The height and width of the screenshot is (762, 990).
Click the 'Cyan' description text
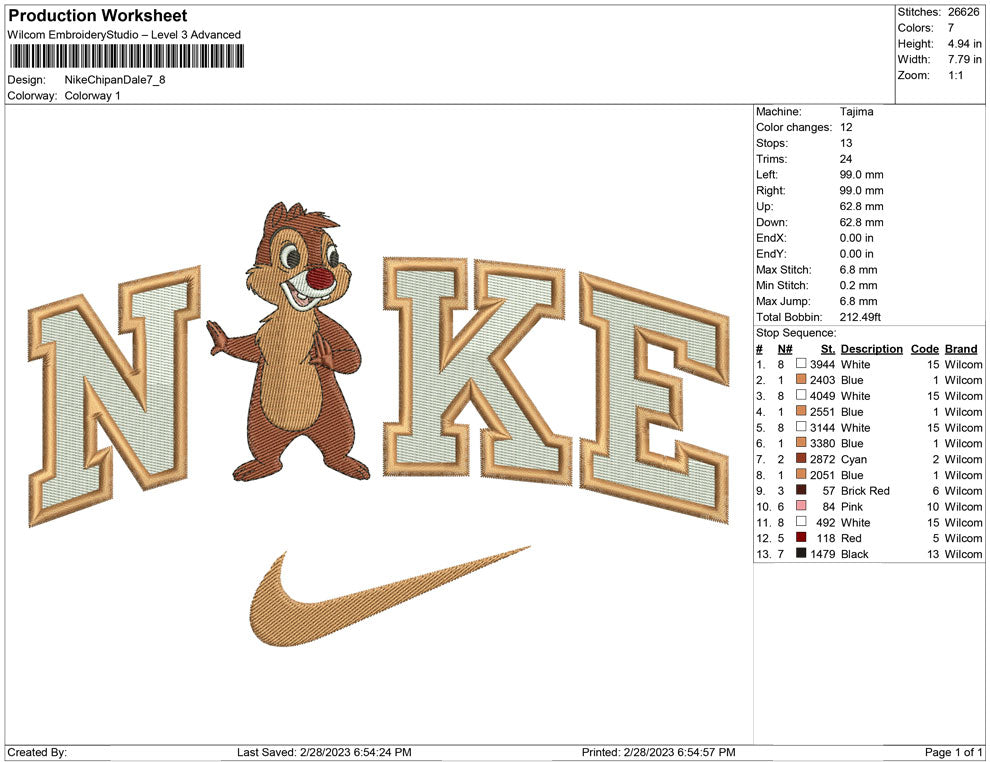pyautogui.click(x=854, y=459)
